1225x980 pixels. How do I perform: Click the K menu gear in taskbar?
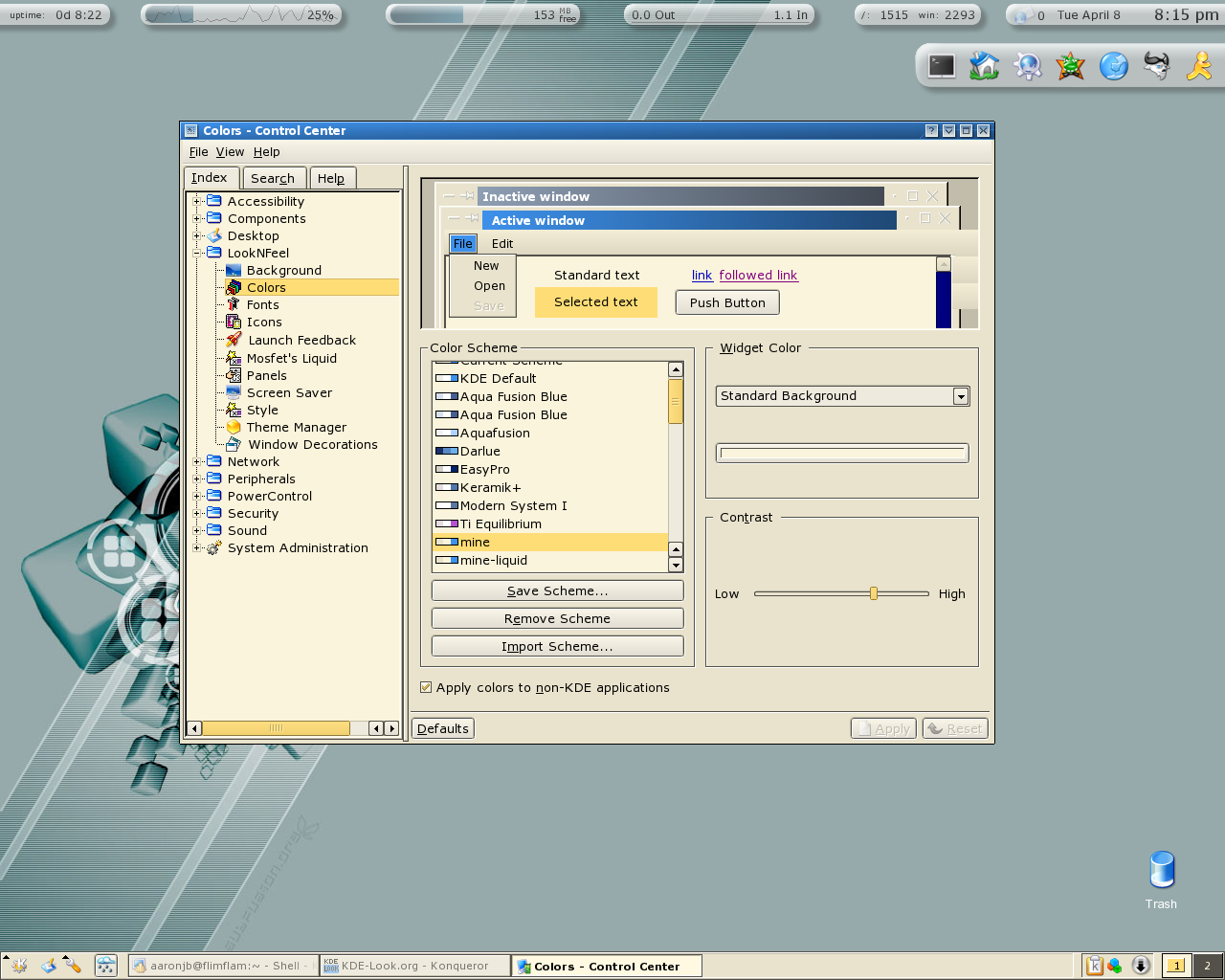point(18,966)
